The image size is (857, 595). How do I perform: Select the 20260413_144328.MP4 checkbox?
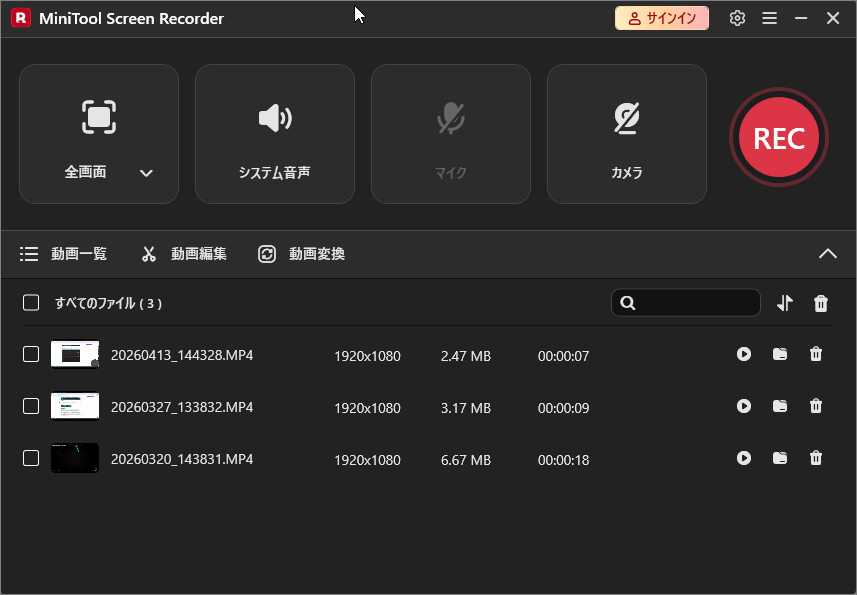pyautogui.click(x=31, y=354)
